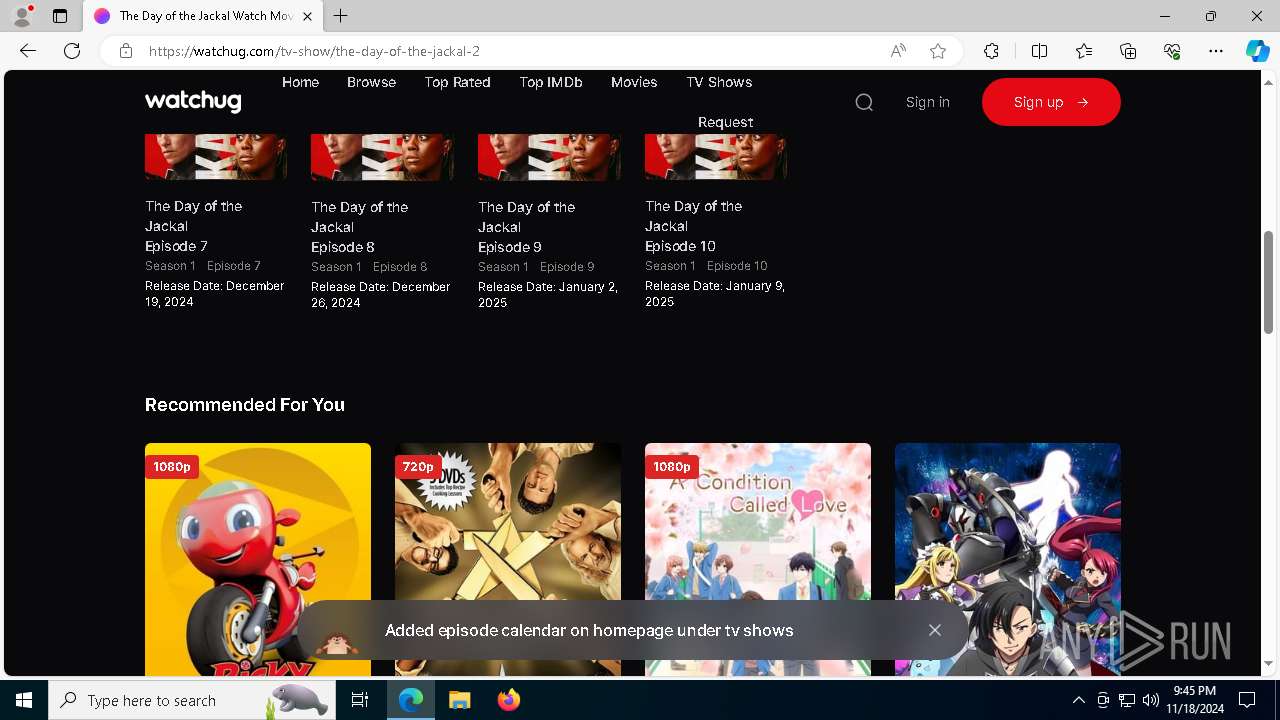Open Read aloud in address bar
Viewport: 1280px width, 720px height.
pos(898,51)
